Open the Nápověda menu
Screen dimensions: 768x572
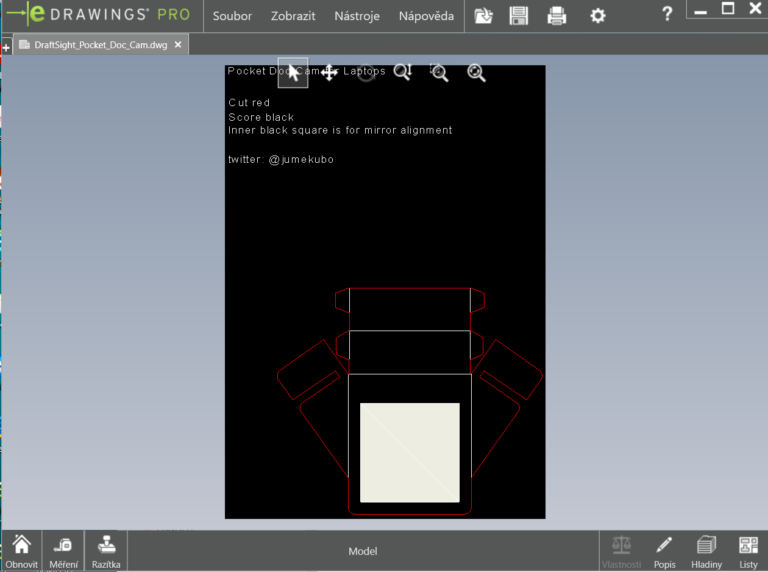click(426, 16)
